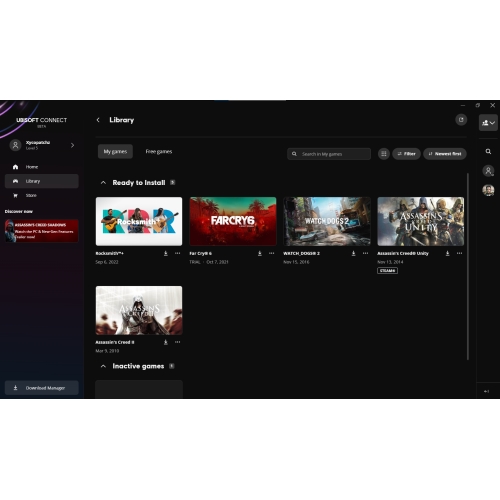Download Far Cry 6 via download icon
This screenshot has height=500, width=500.
click(x=260, y=254)
